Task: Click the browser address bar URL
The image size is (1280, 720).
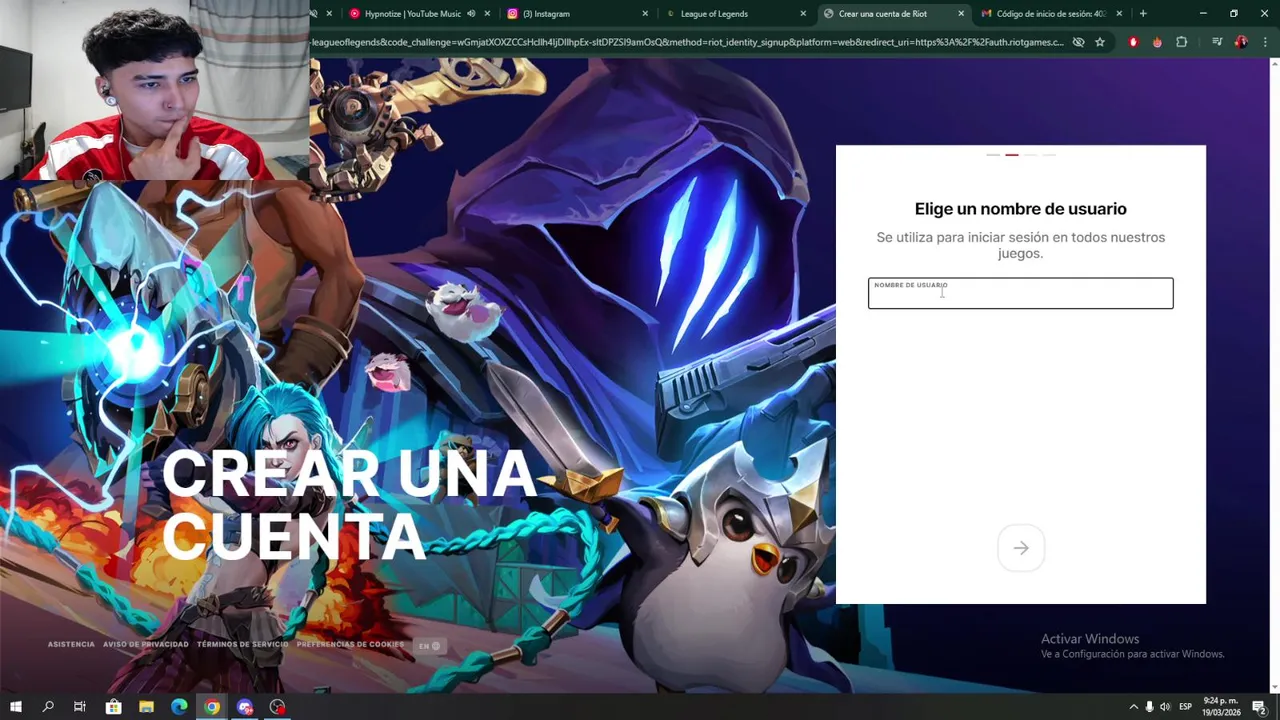Action: click(x=688, y=42)
